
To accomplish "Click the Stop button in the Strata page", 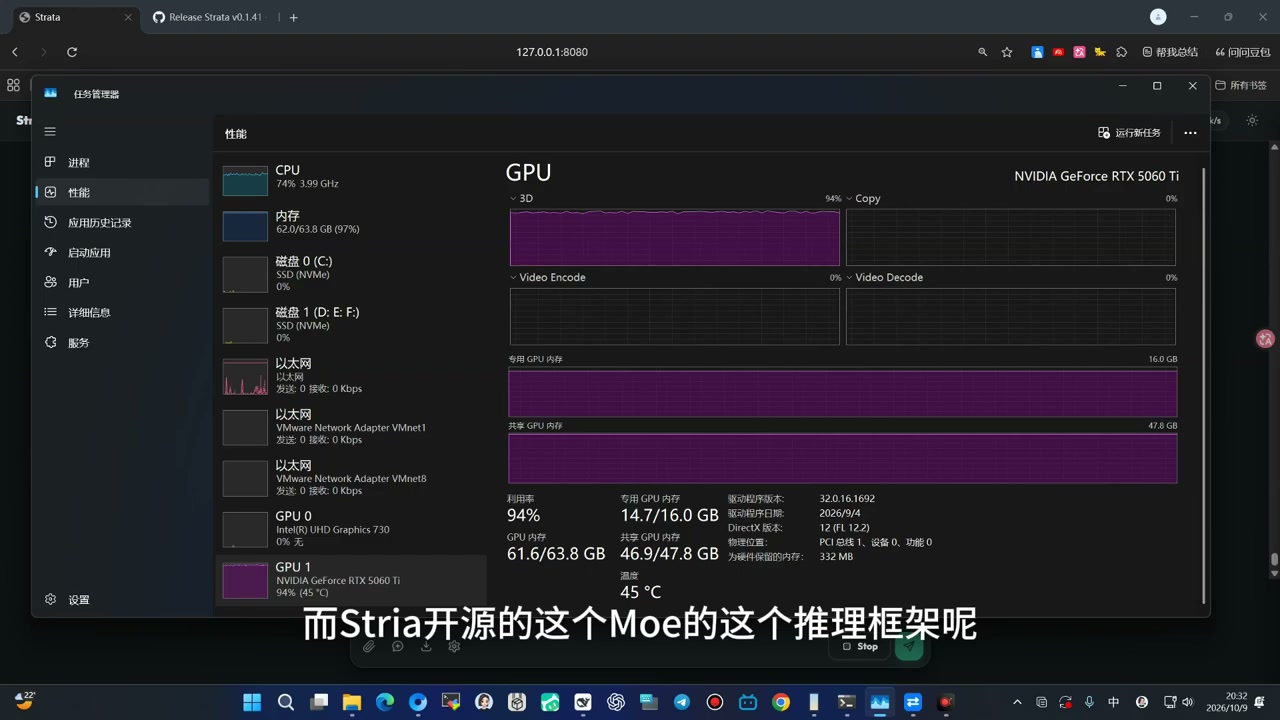I will [x=860, y=646].
